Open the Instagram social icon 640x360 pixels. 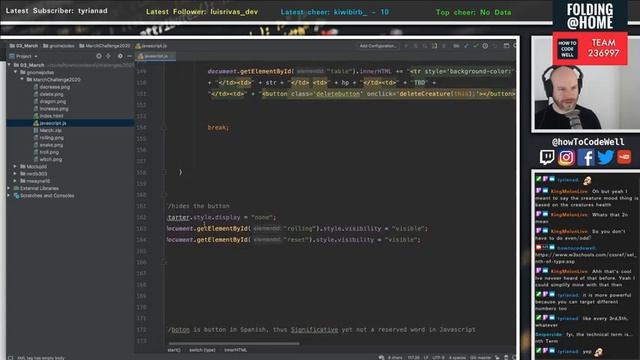point(566,157)
